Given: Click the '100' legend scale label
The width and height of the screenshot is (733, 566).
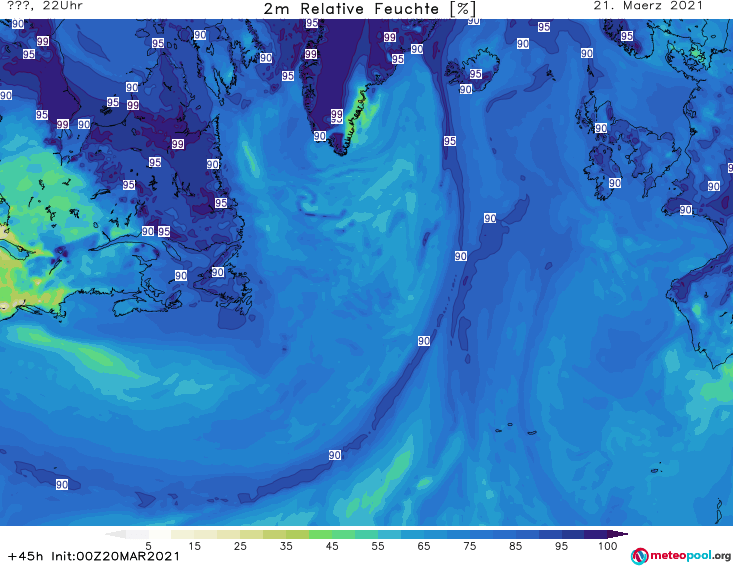Looking at the screenshot, I should [x=608, y=546].
